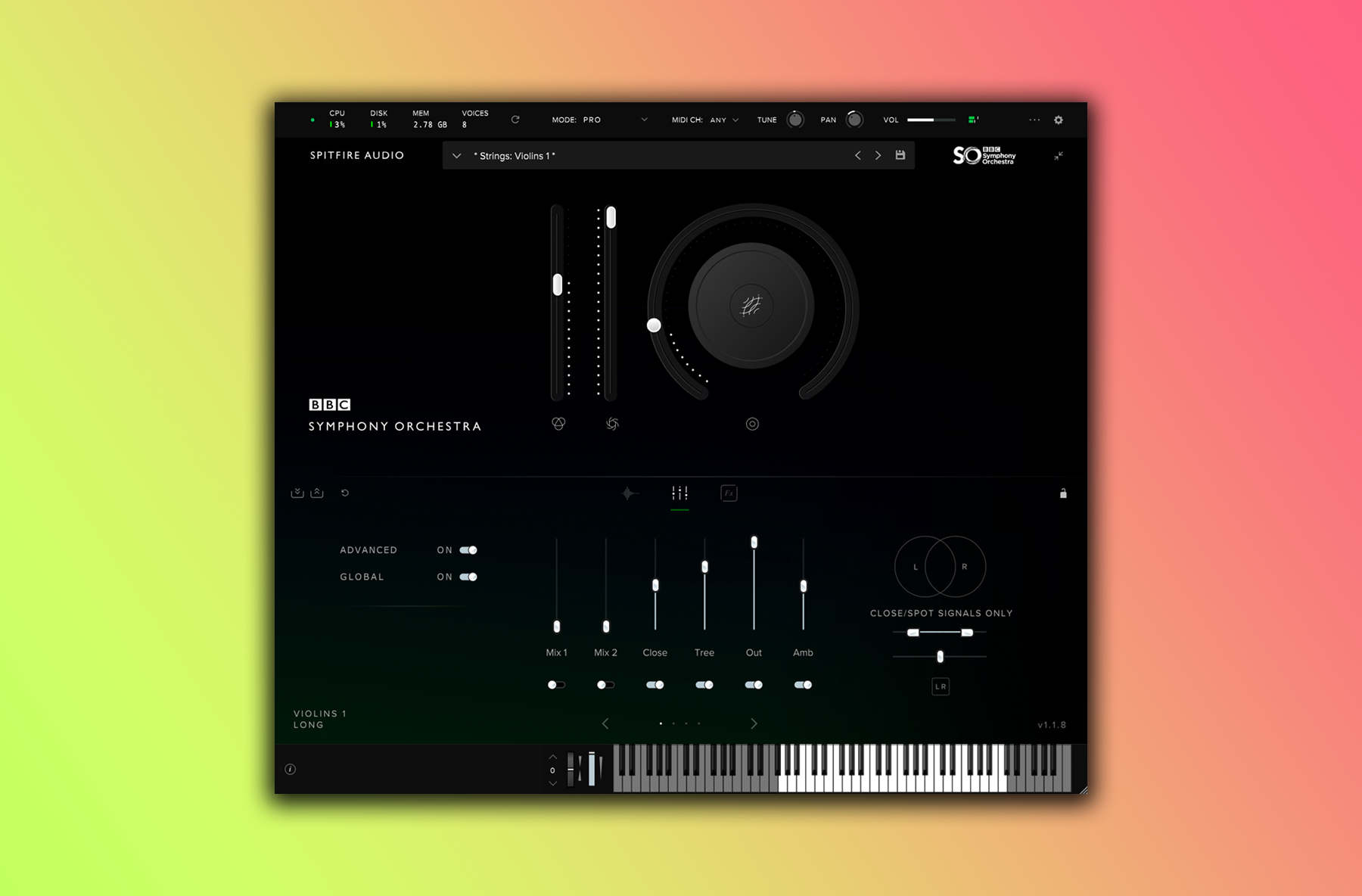Viewport: 1362px width, 896px height.
Task: Click the Mix 2 fader handle
Action: [606, 626]
